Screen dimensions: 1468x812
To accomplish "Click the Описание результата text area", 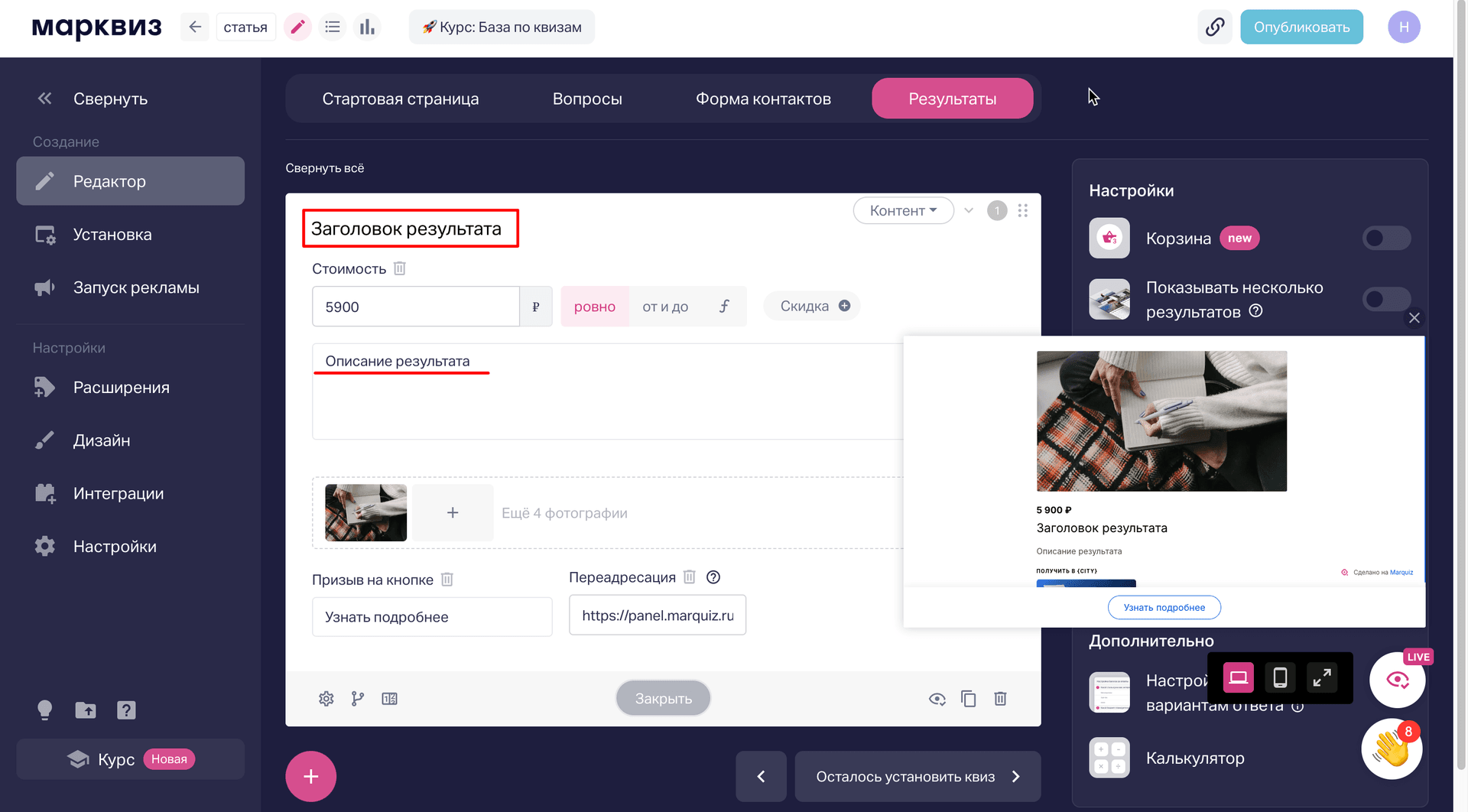I will [608, 391].
